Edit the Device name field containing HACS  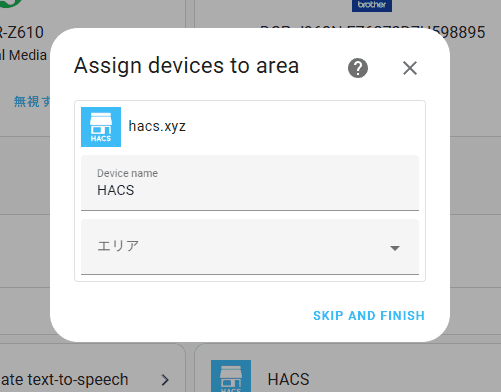tap(250, 183)
